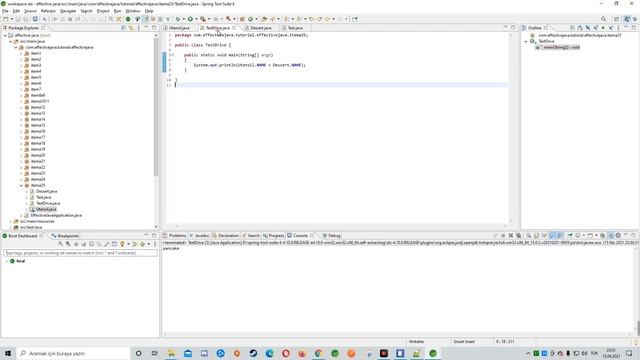Select itema12 package in the tree
Screen dimensions: 640x360
coord(38,107)
